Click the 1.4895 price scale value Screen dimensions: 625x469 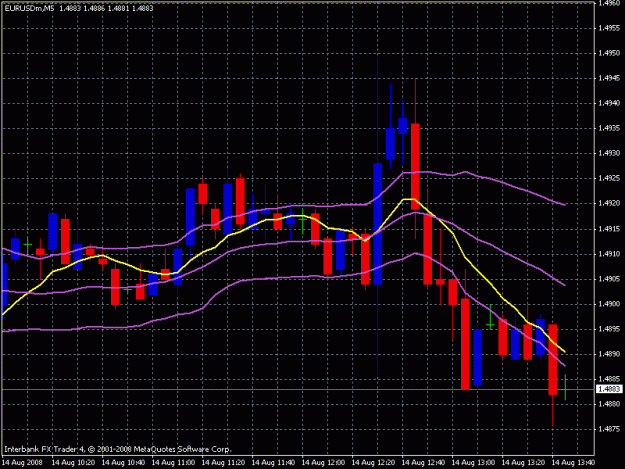pos(609,329)
